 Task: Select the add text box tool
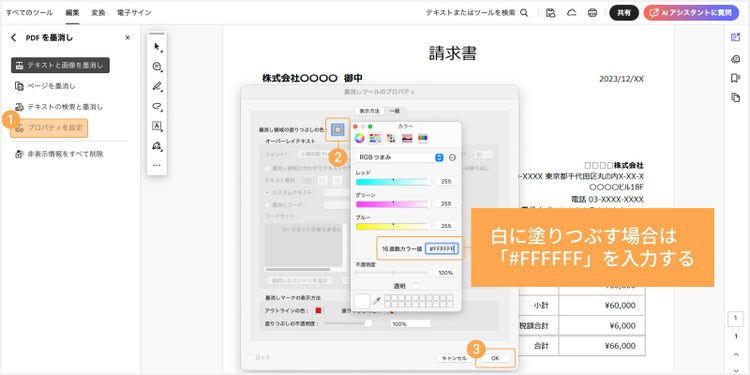coord(157,126)
